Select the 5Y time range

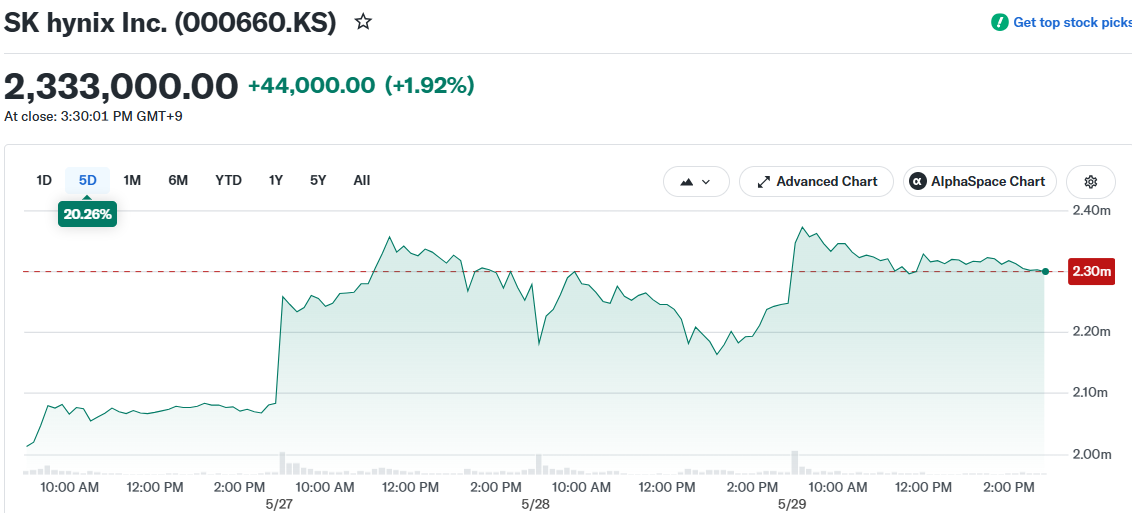coord(318,180)
